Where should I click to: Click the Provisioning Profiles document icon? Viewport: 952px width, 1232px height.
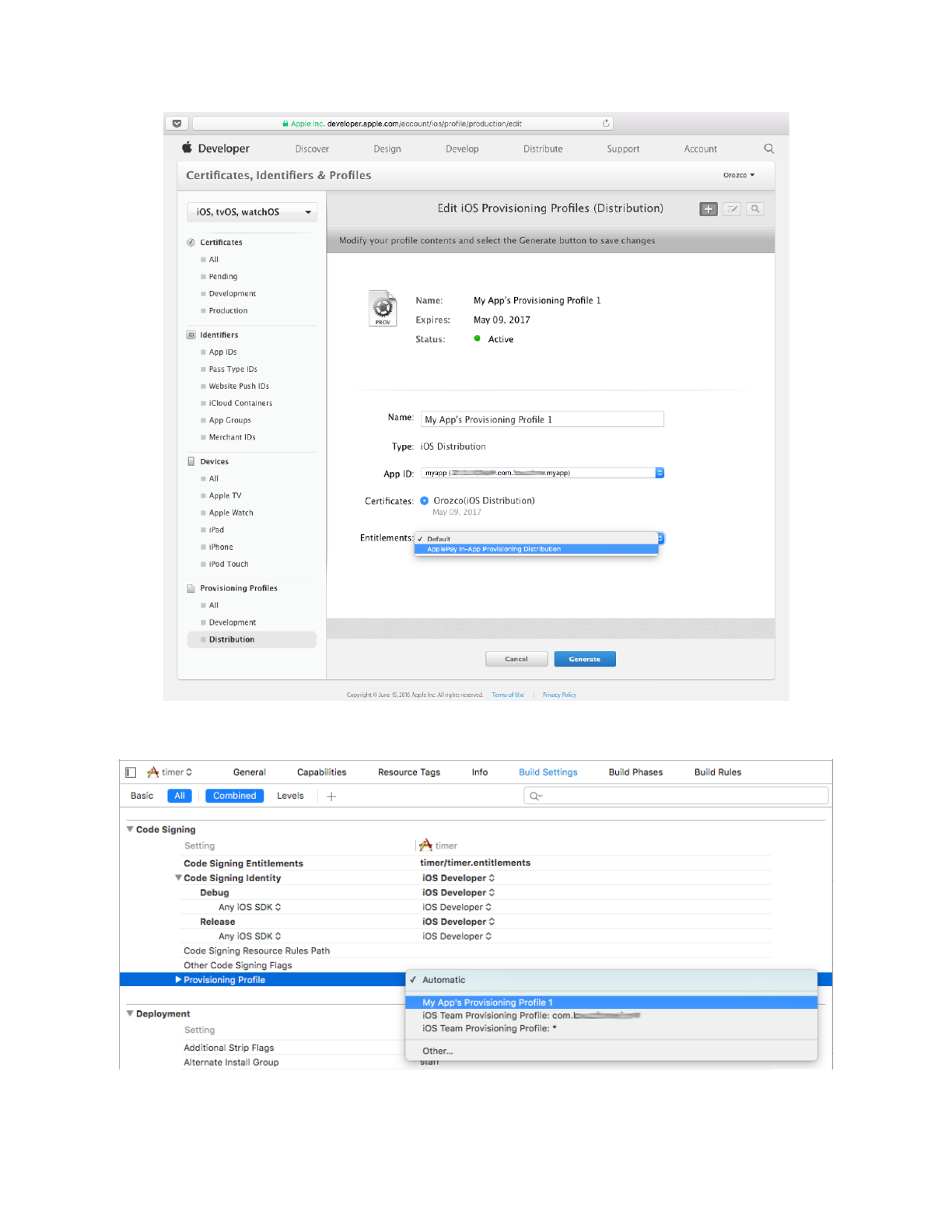(x=191, y=588)
